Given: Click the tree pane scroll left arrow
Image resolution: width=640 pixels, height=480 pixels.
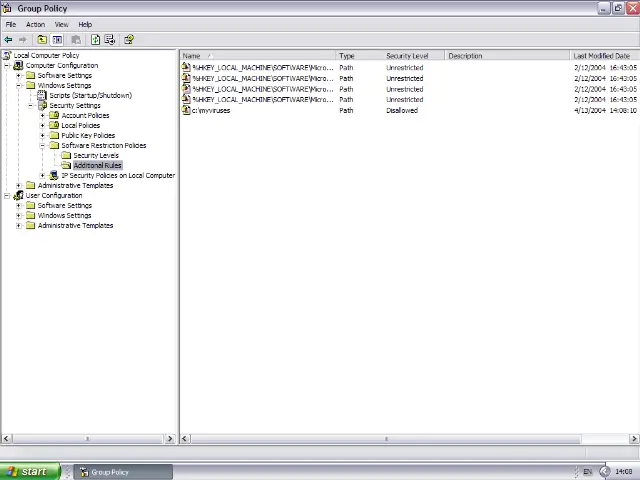Looking at the screenshot, I should [7, 439].
